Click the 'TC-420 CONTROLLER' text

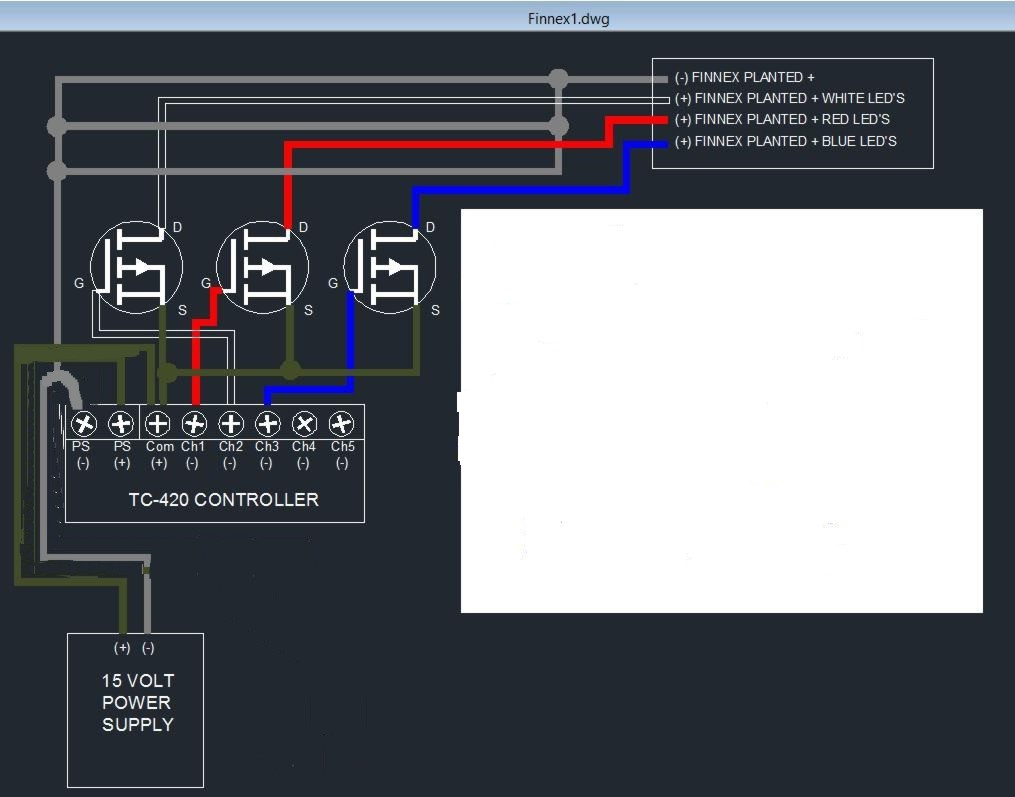pyautogui.click(x=223, y=500)
